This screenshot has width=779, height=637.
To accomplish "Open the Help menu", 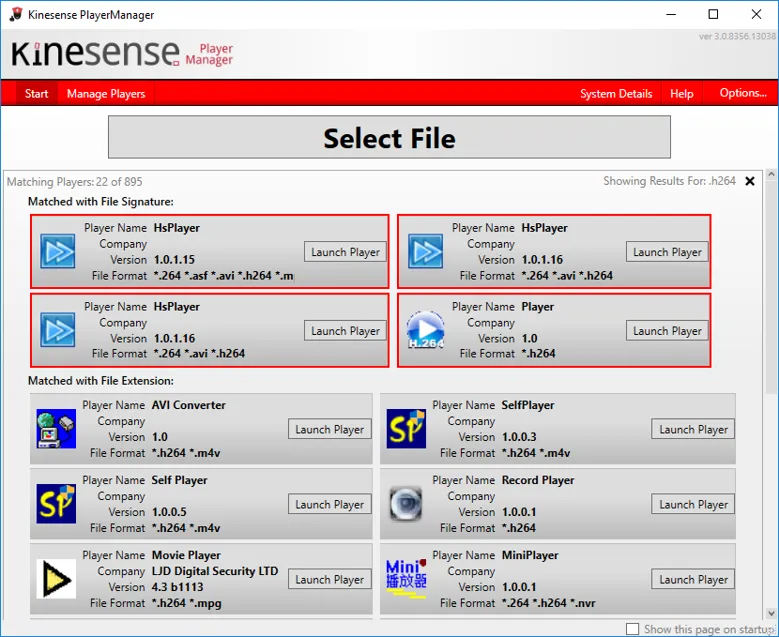I will click(682, 93).
